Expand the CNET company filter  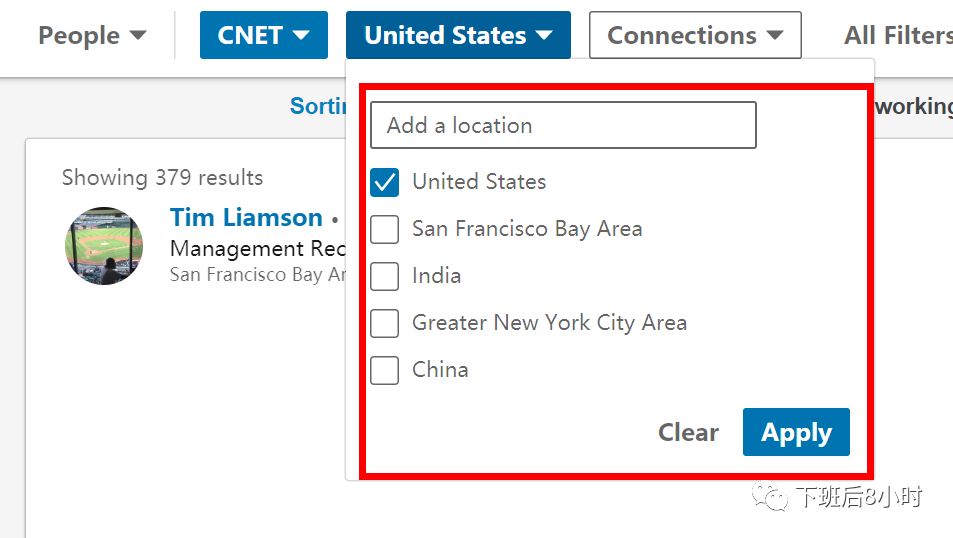click(x=264, y=36)
